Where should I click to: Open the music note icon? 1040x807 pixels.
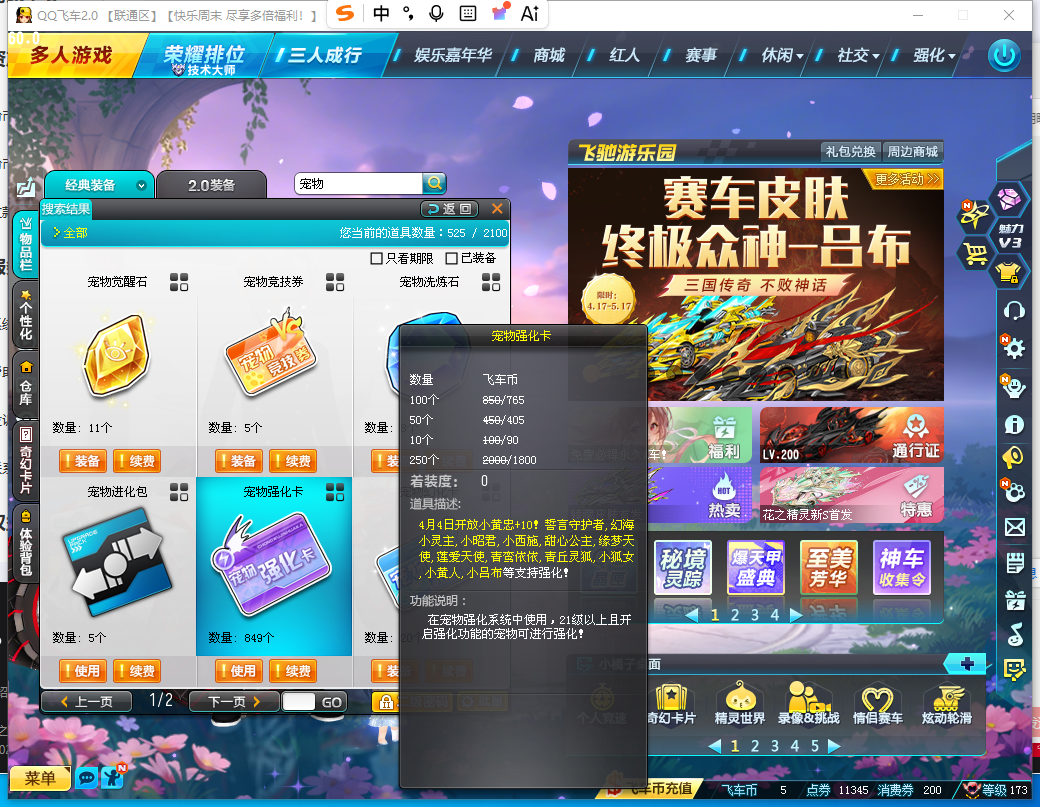(1015, 635)
